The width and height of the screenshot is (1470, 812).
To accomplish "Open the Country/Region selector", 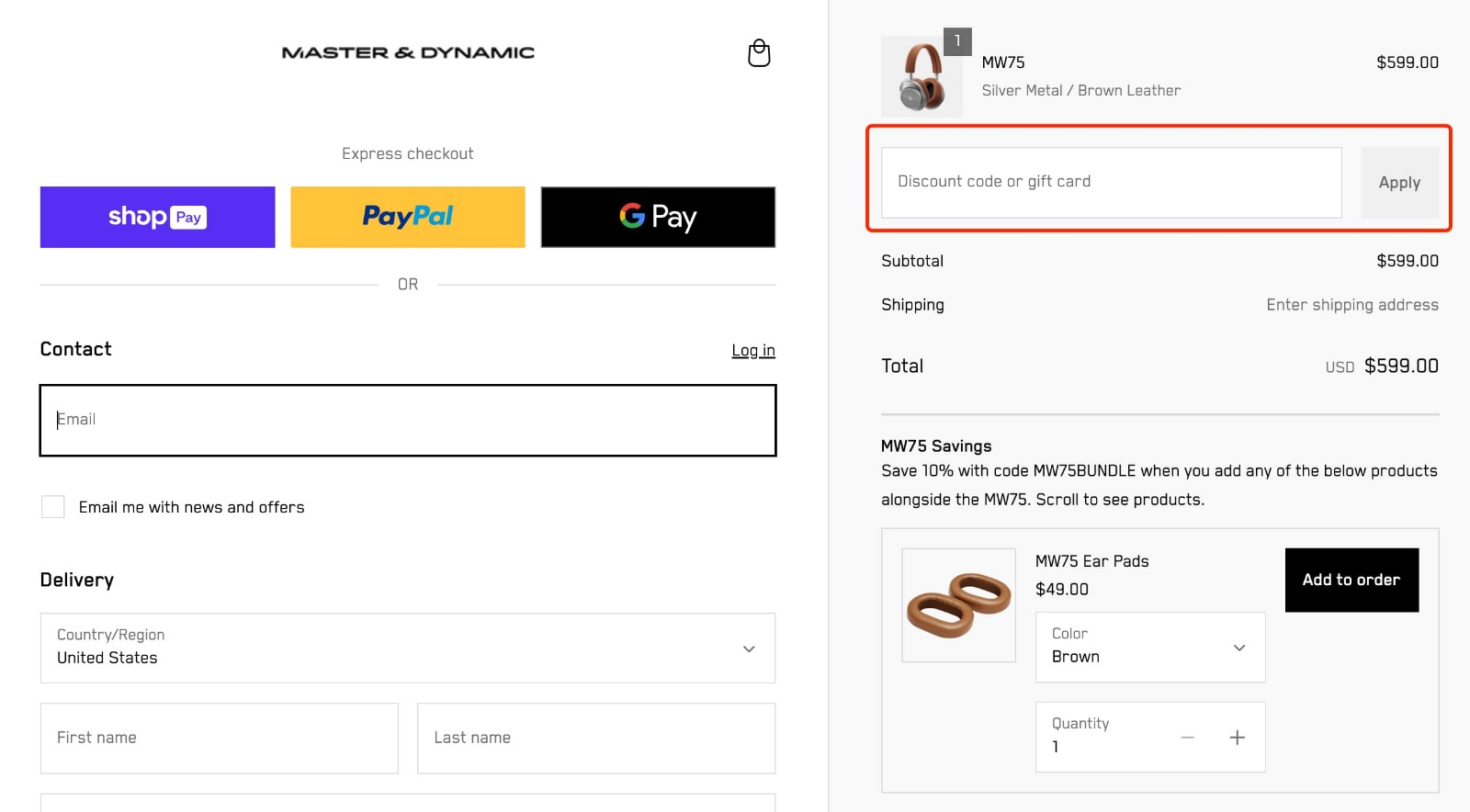I will tap(407, 648).
